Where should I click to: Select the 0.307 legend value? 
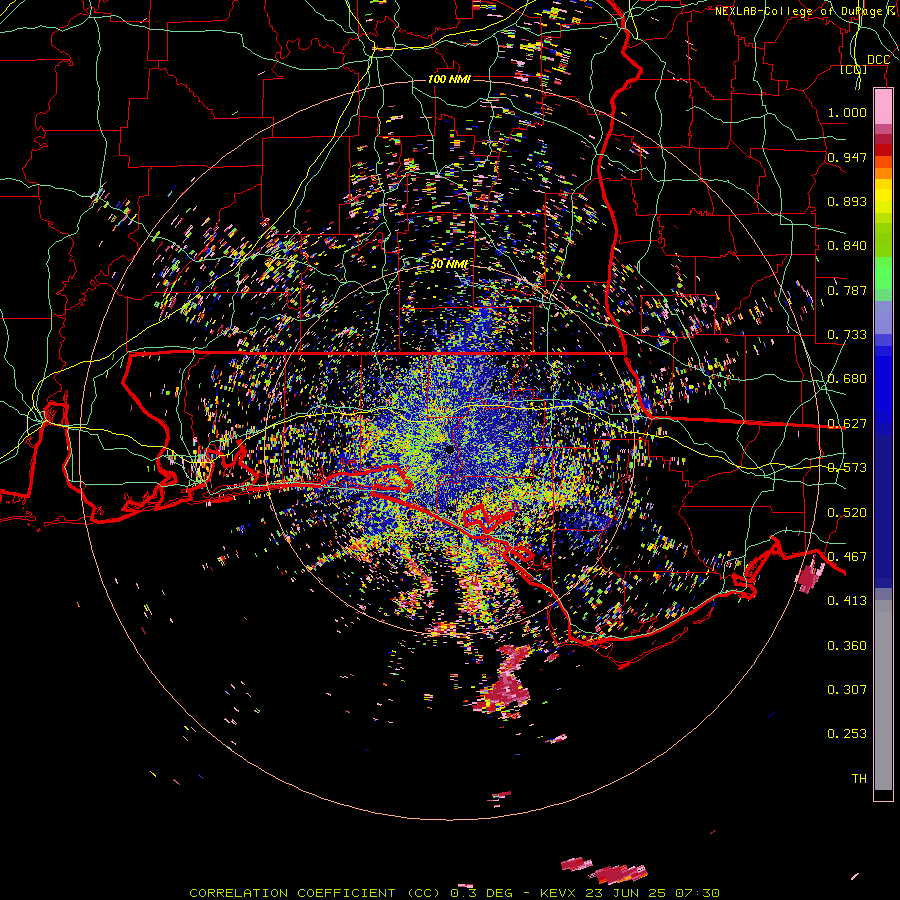pos(847,690)
